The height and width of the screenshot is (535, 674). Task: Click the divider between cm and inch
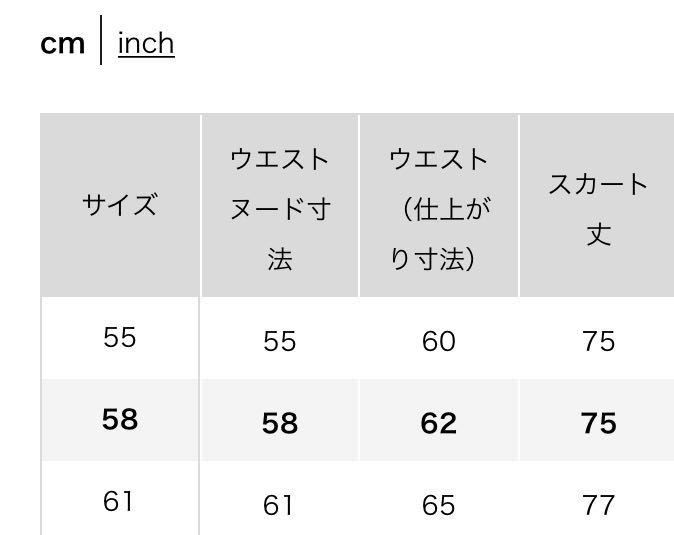[101, 41]
